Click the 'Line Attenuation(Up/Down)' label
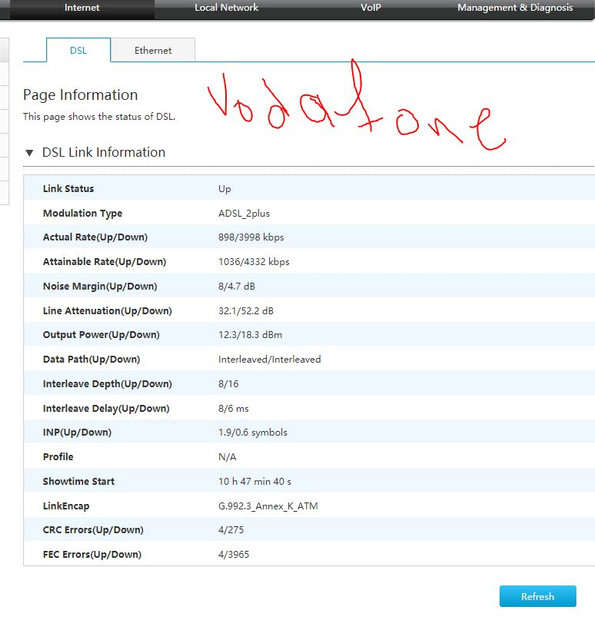The height and width of the screenshot is (640, 595). [x=107, y=311]
